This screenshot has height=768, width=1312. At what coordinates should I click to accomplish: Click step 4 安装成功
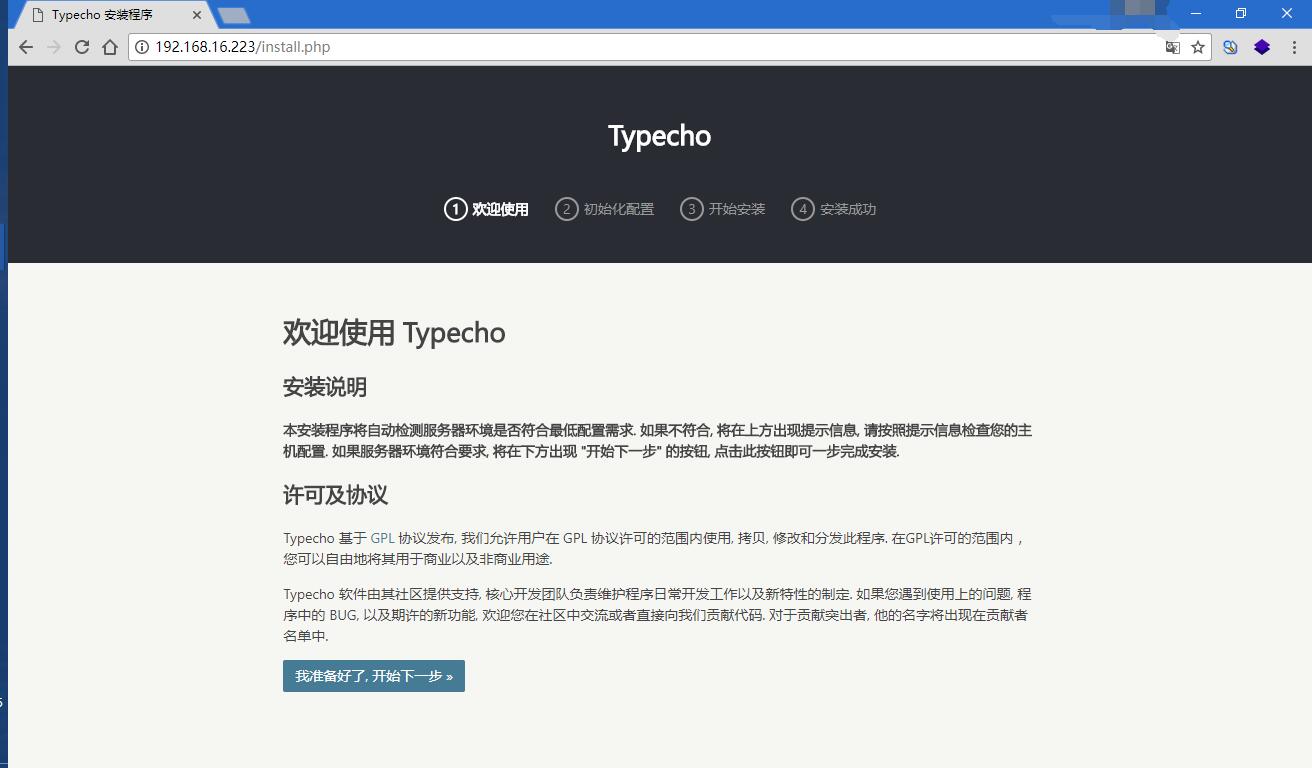coord(834,209)
